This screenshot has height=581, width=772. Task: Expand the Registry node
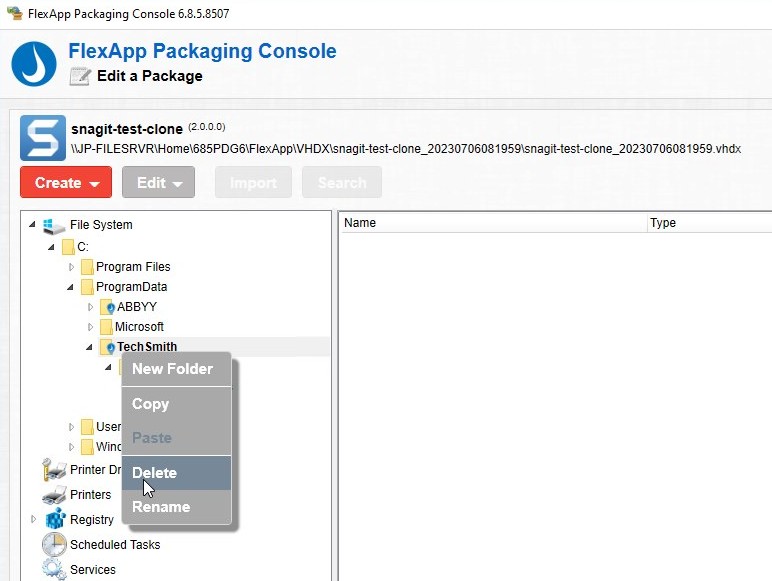(x=33, y=519)
